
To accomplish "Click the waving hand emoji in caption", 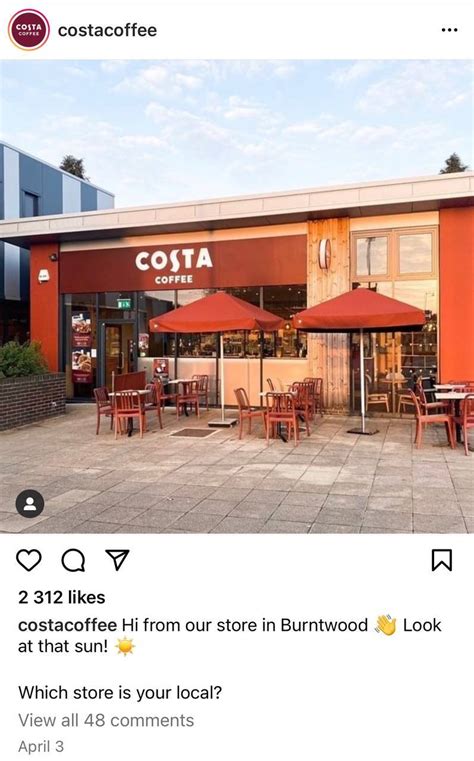I will tap(386, 625).
